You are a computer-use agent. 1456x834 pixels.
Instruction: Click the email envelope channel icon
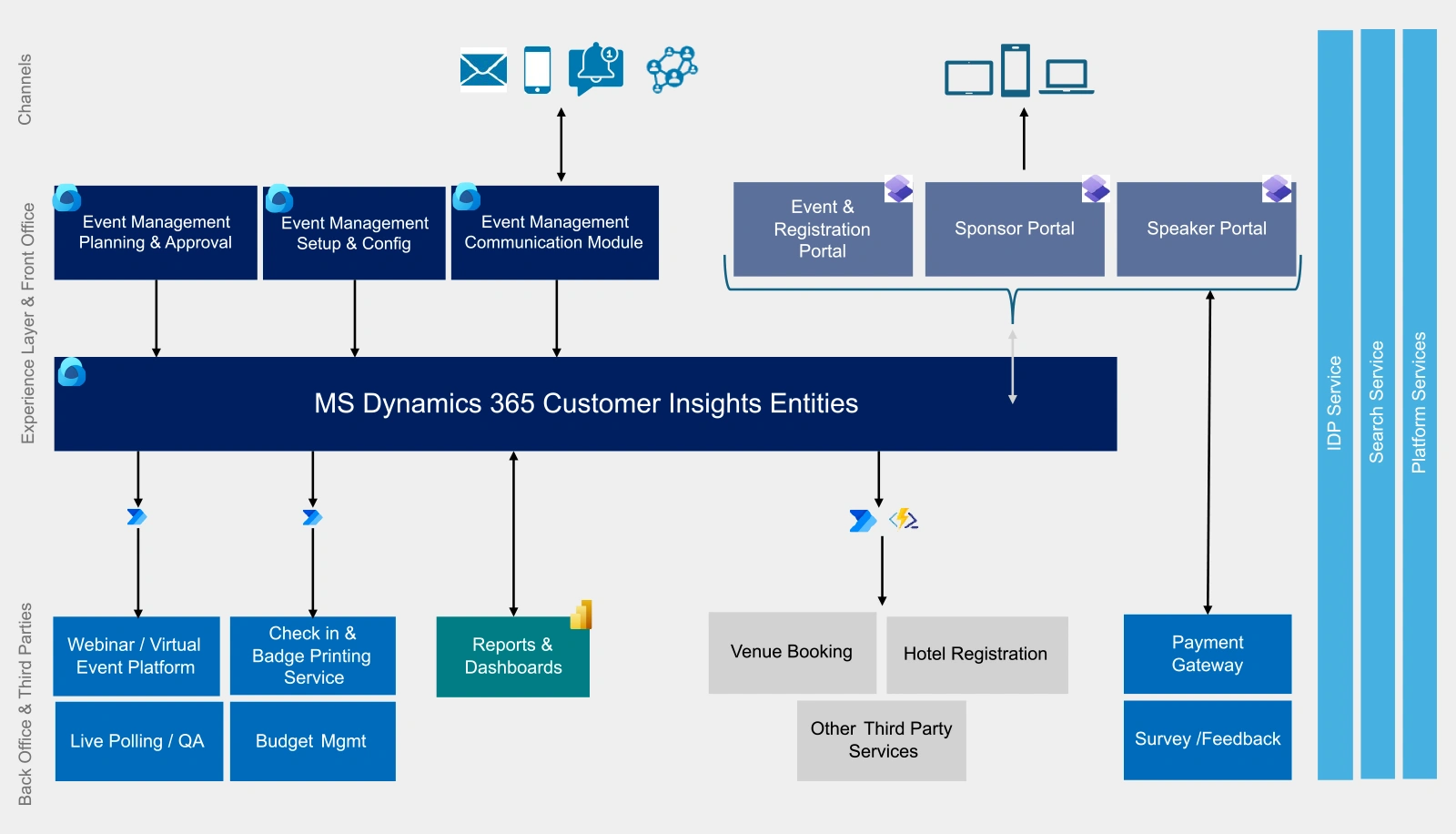(x=483, y=70)
